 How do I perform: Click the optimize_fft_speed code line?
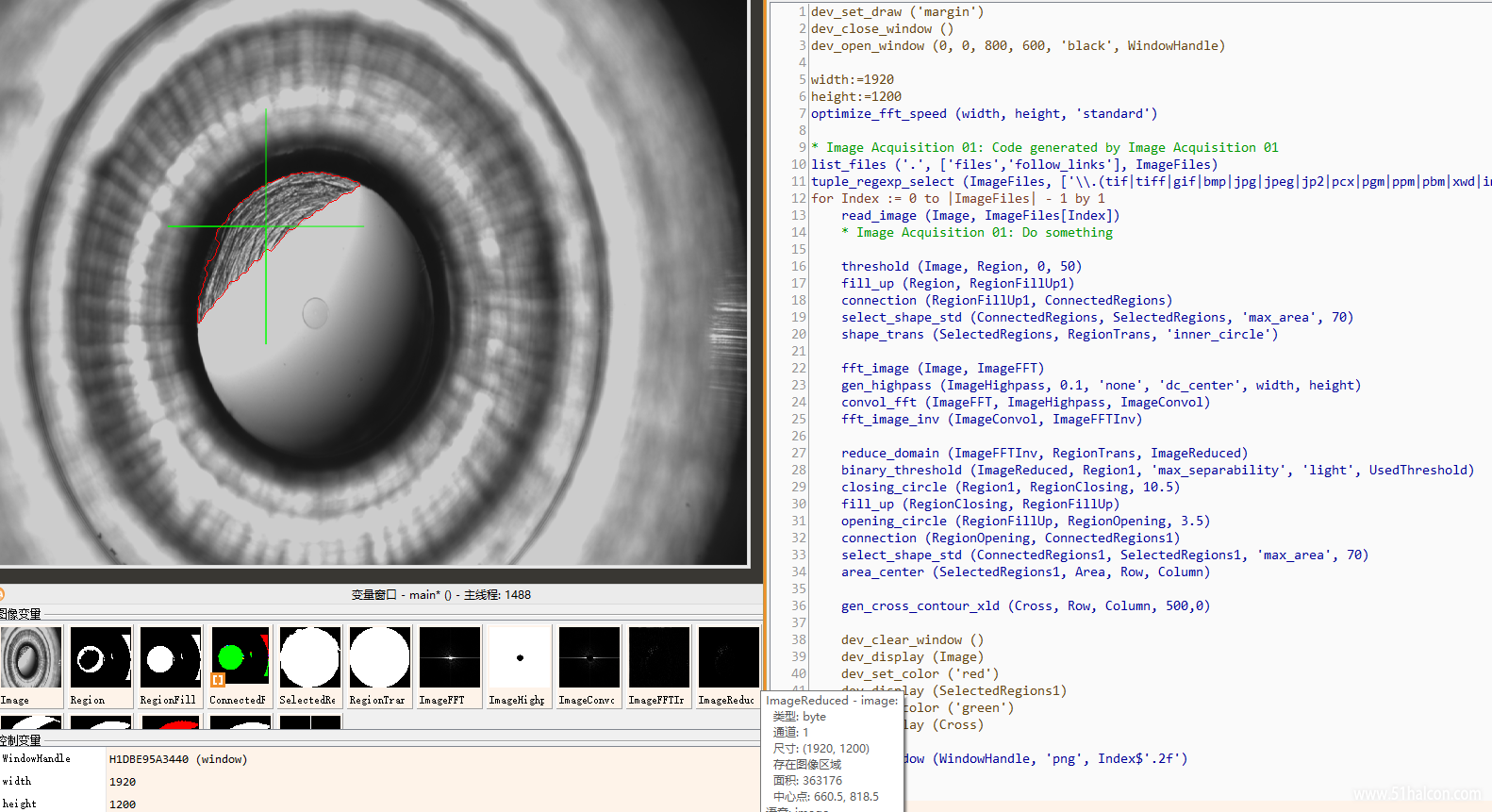pos(984,113)
